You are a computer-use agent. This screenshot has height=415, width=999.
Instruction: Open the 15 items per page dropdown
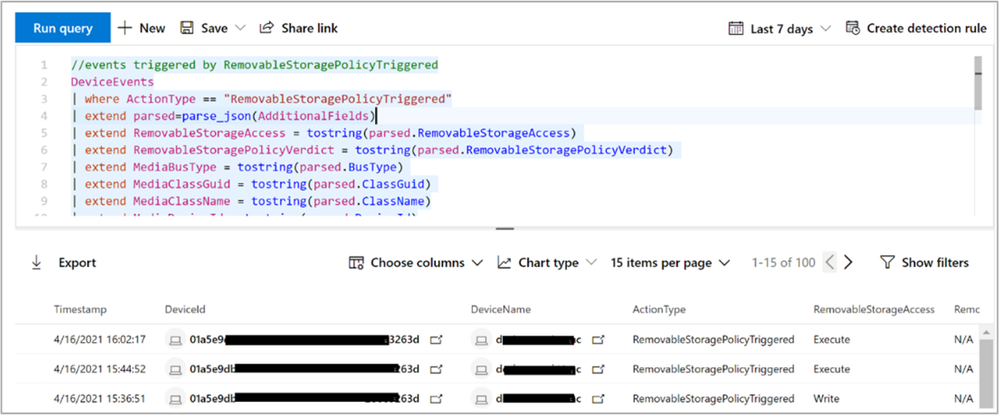pyautogui.click(x=670, y=263)
